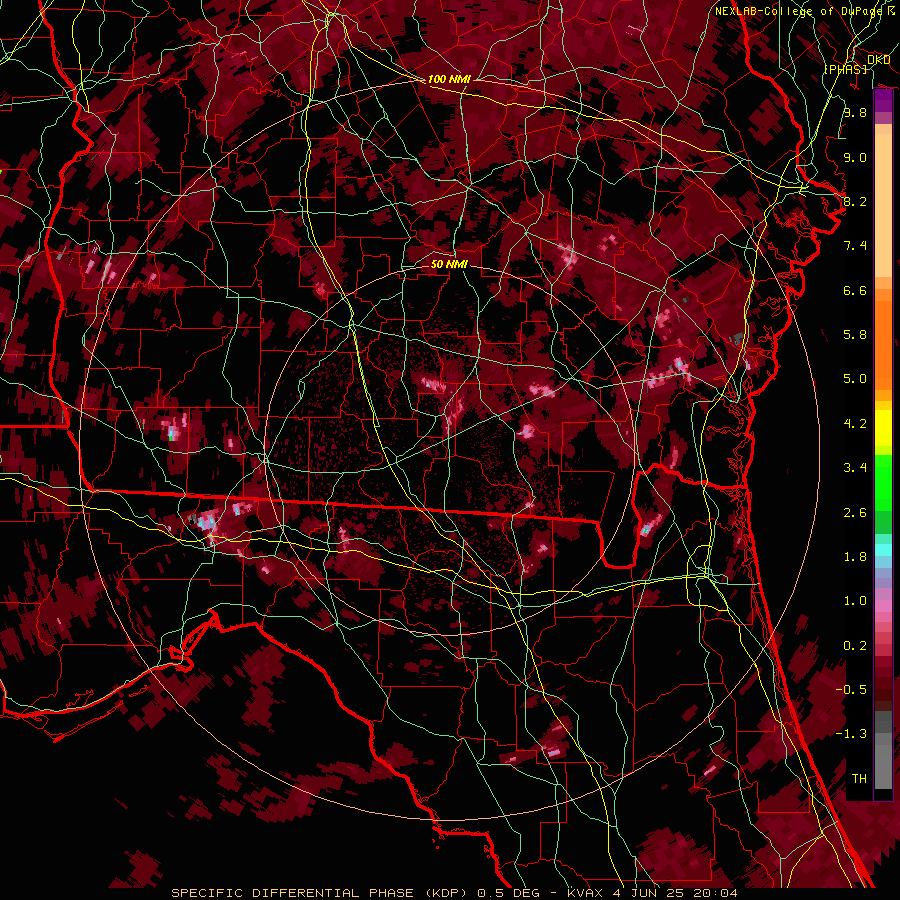Screen dimensions: 900x900
Task: Click the 9.8 legend value
Action: tap(855, 112)
